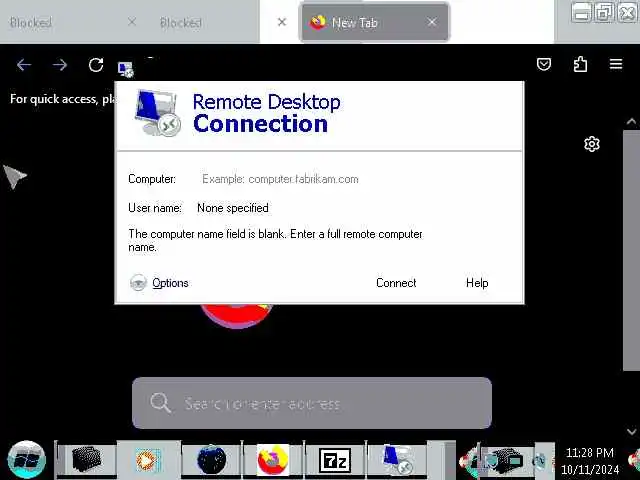Viewport: 640px width, 480px height.
Task: Minimize the Firefox window
Action: pyautogui.click(x=581, y=12)
